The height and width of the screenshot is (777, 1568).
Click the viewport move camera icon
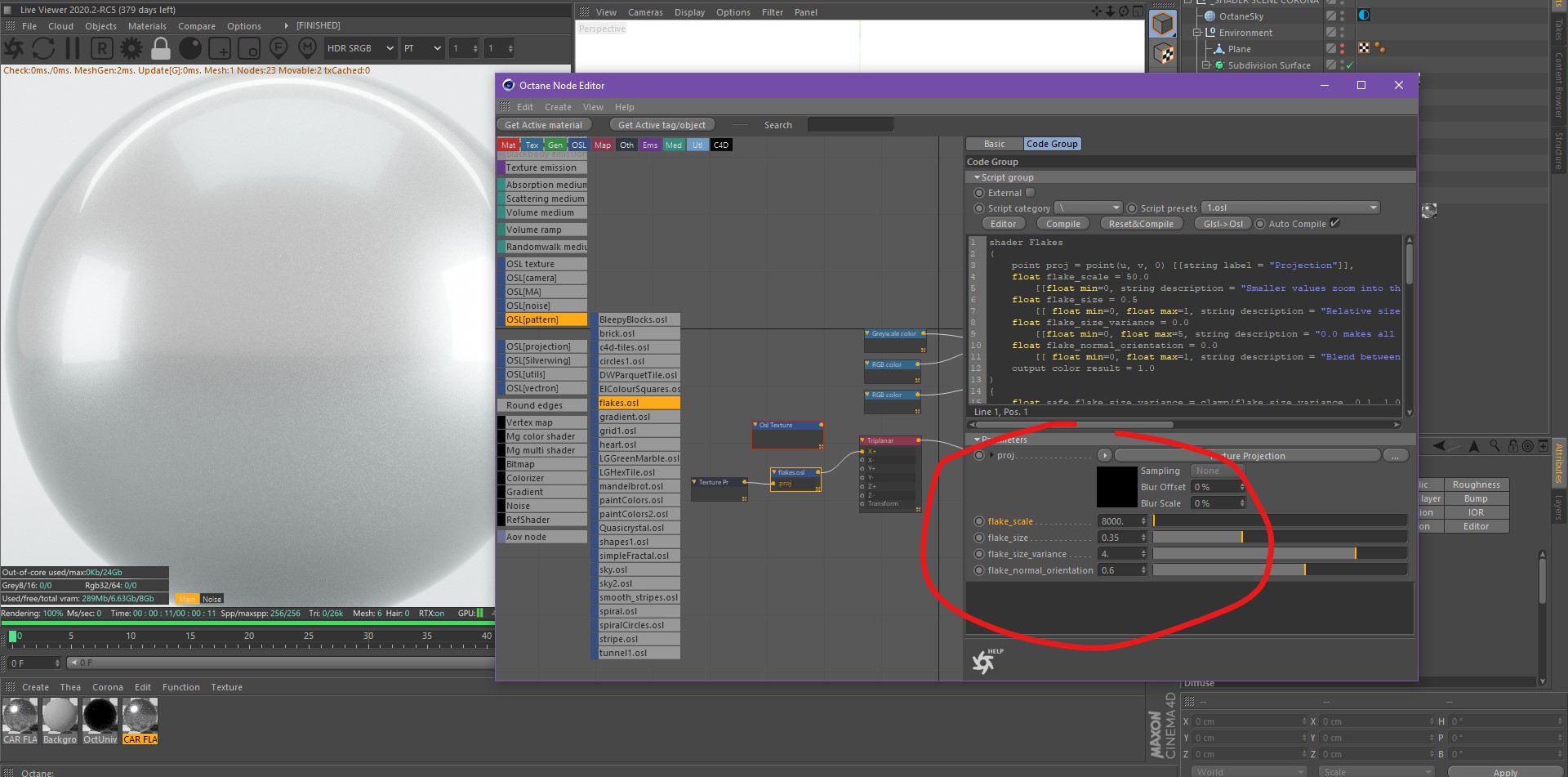point(1097,11)
